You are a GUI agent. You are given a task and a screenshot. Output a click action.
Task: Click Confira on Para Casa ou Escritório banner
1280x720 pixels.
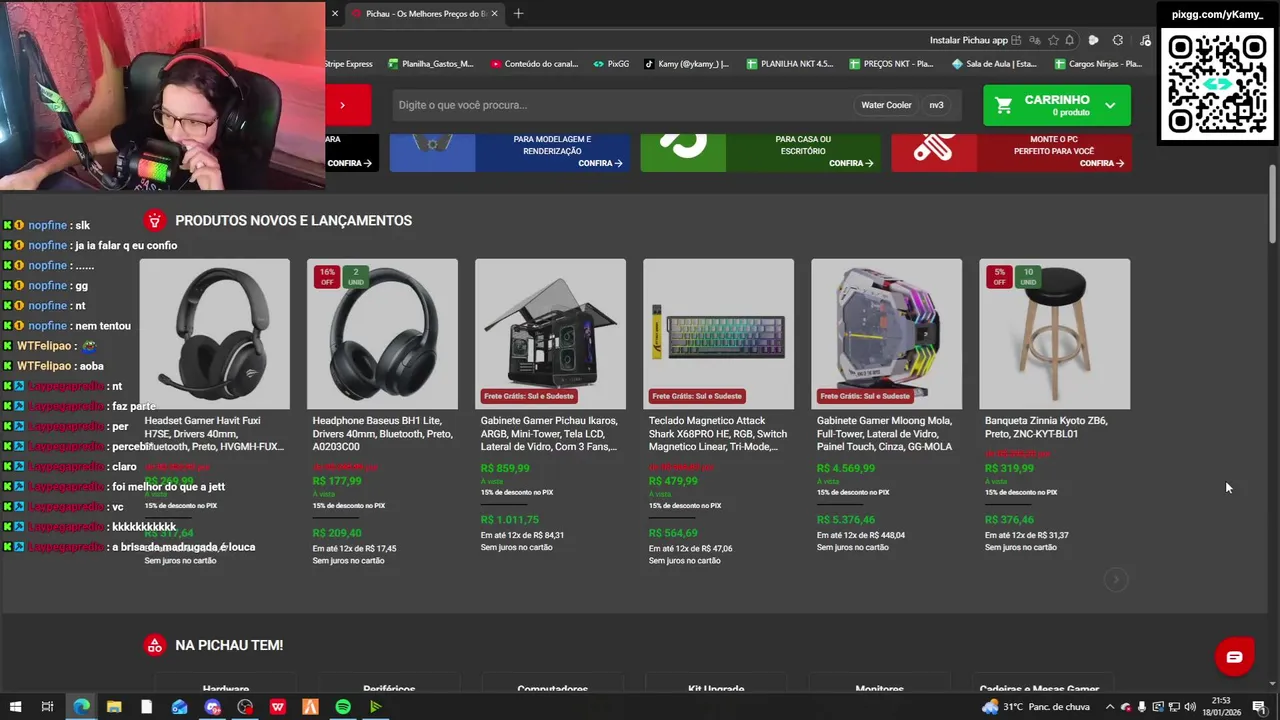[x=851, y=163]
